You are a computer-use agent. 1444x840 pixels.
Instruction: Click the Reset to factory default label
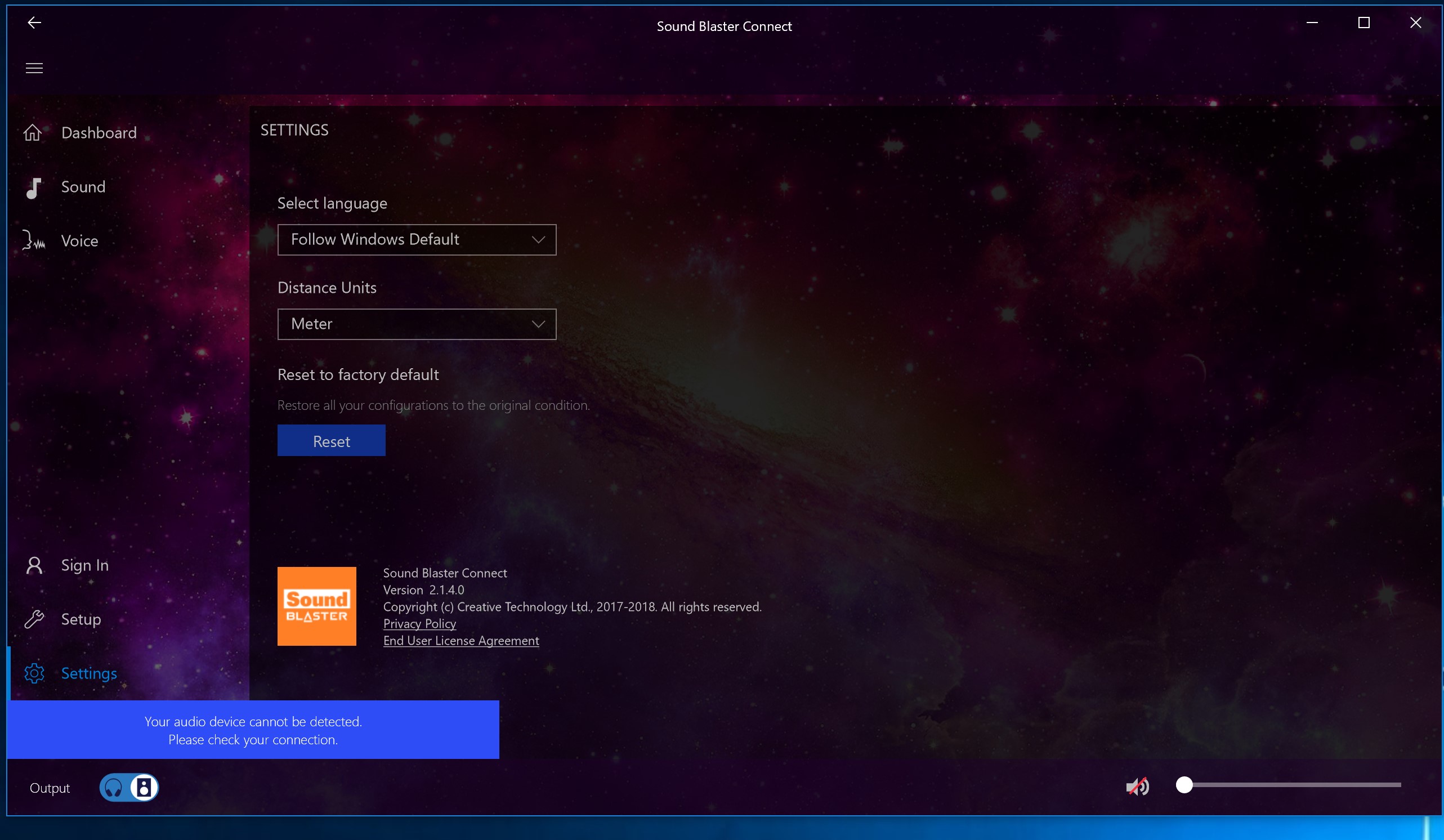[x=358, y=375]
